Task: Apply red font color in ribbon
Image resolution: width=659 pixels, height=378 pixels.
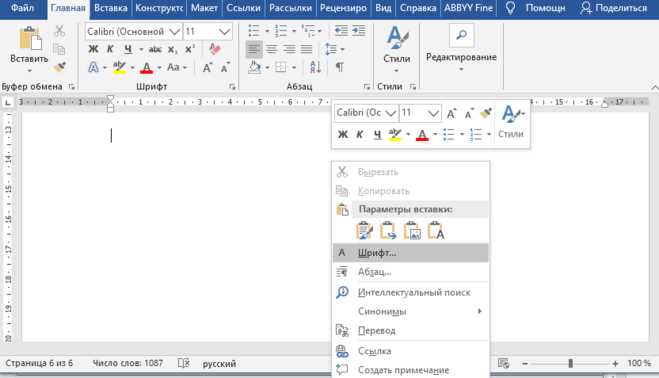Action: tap(146, 68)
